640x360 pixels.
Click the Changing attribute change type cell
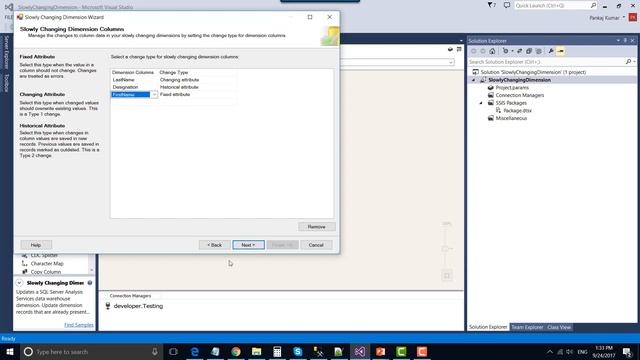pyautogui.click(x=197, y=80)
